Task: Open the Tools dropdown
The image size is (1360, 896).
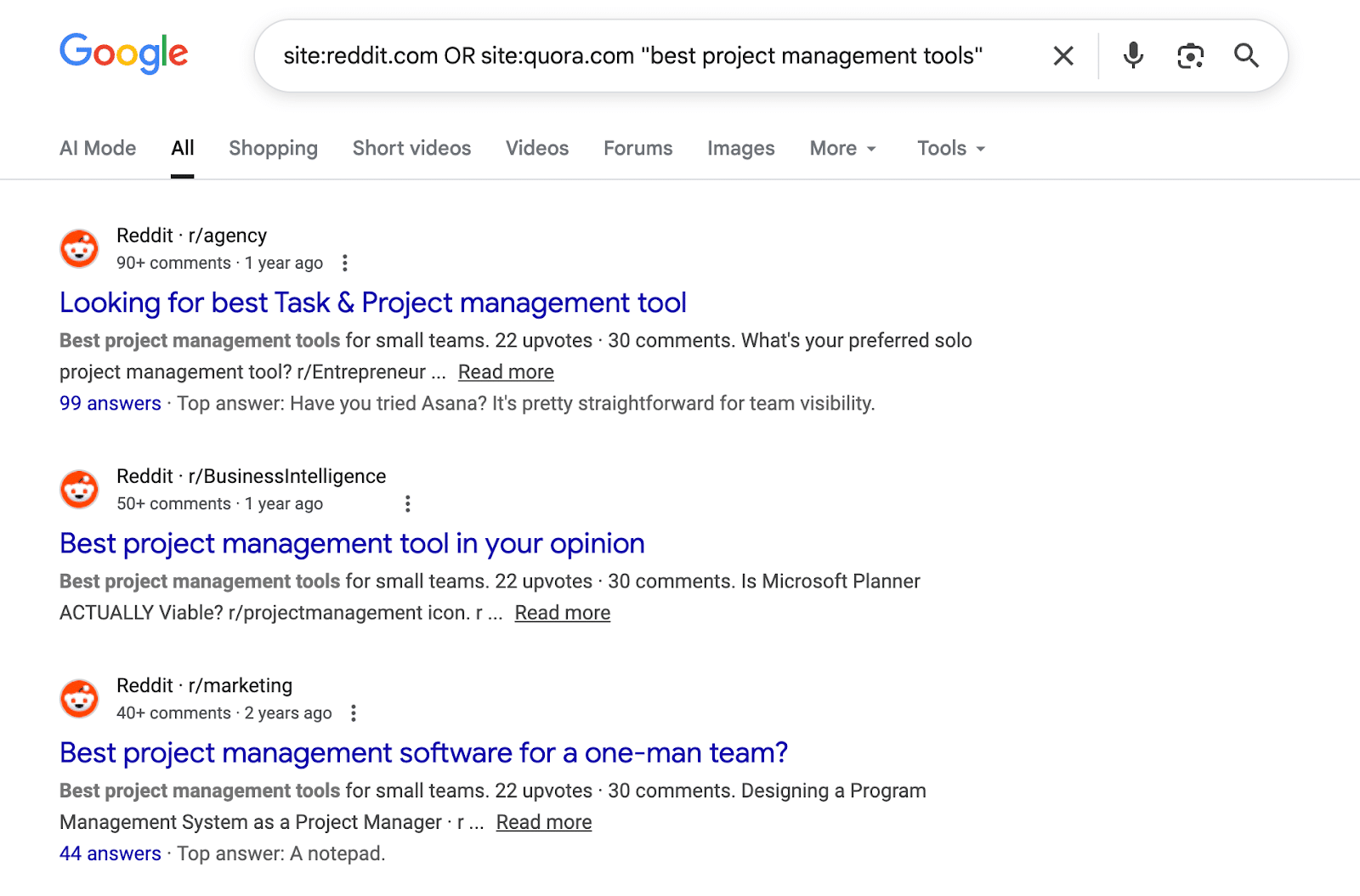Action: point(949,148)
